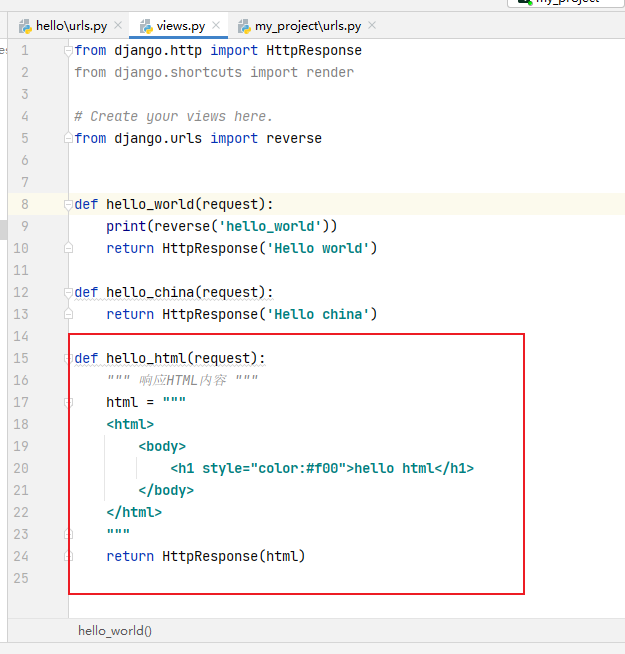
Task: Click line number 1 in gutter
Action: coord(25,50)
